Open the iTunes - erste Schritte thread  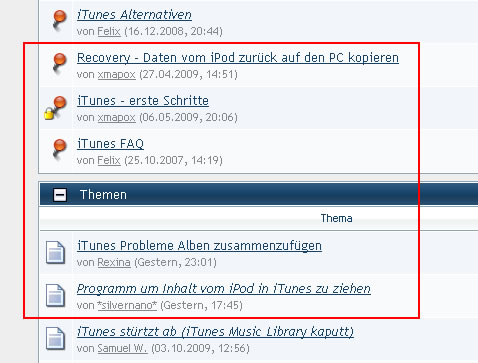pyautogui.click(x=143, y=101)
